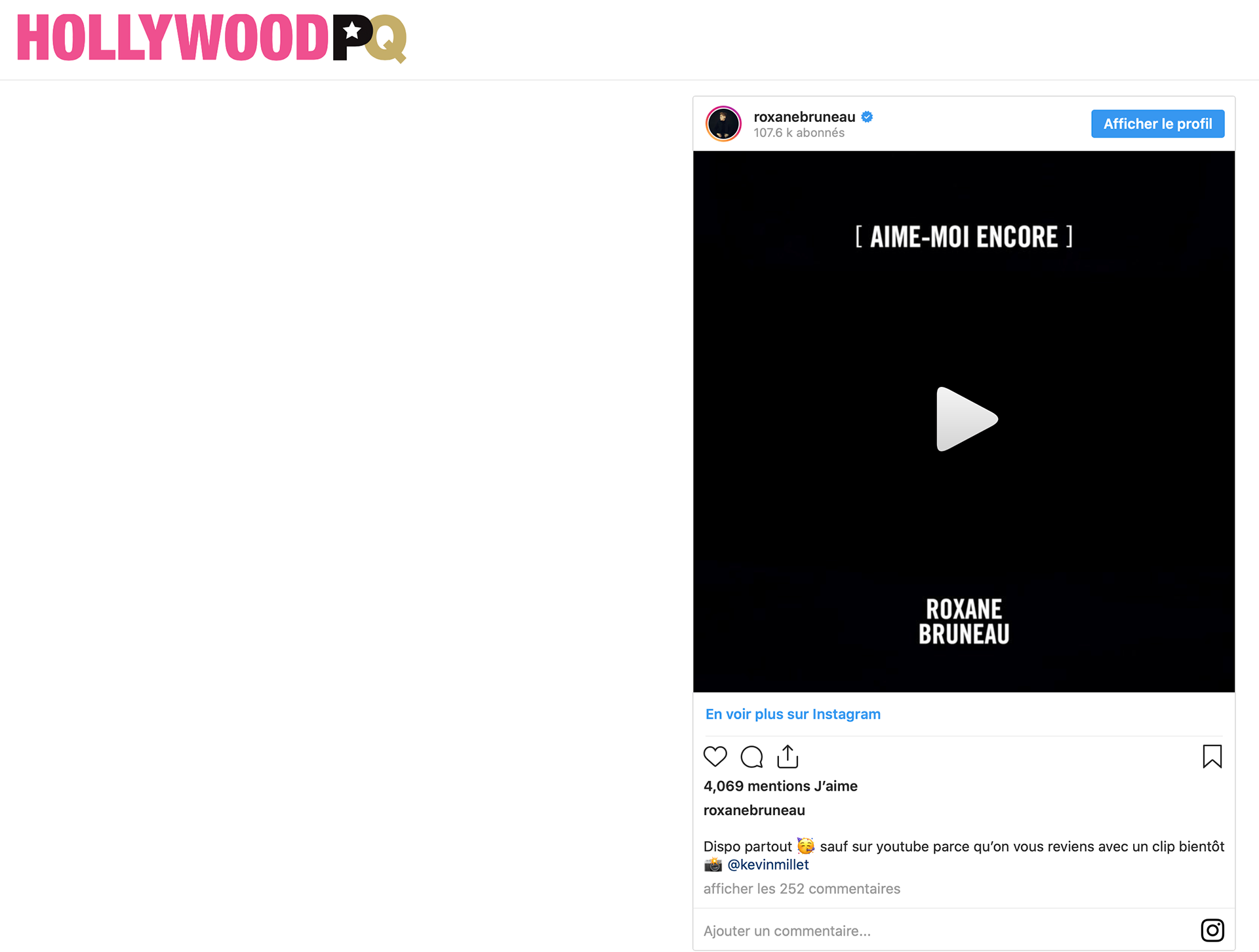Click blue verified badge next to roxanebruneau
The image size is (1259, 952).
(x=867, y=117)
